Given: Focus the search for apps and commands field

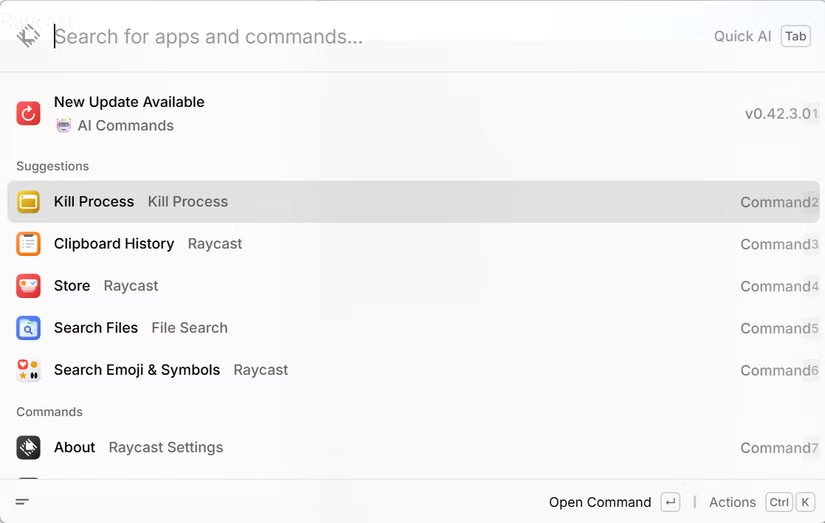Looking at the screenshot, I should coord(380,37).
